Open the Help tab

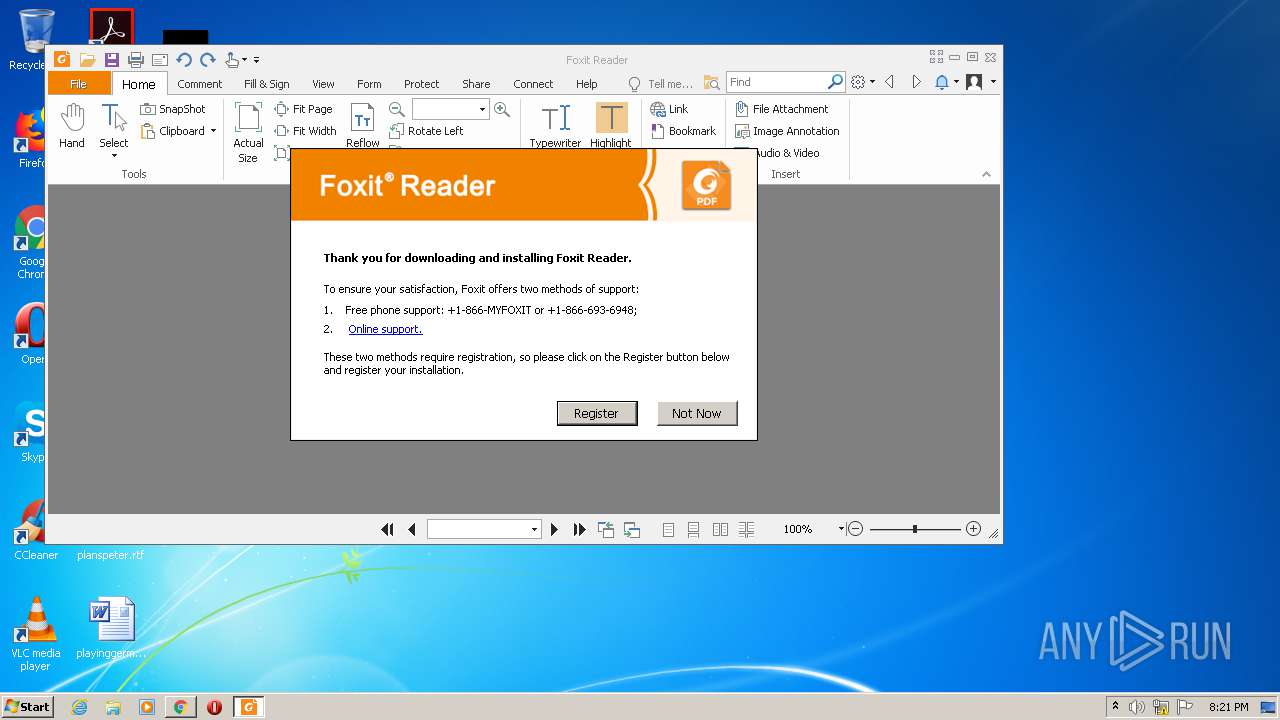pos(587,84)
